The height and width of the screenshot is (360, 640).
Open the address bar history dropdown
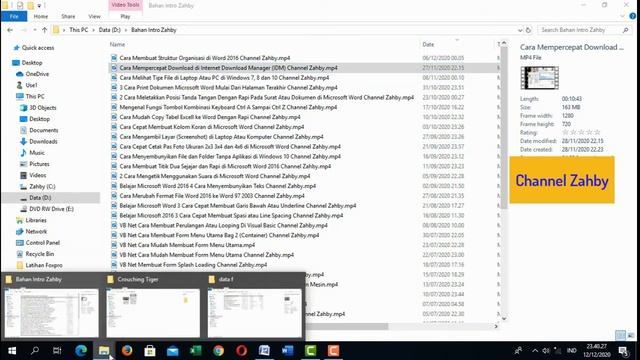point(520,30)
